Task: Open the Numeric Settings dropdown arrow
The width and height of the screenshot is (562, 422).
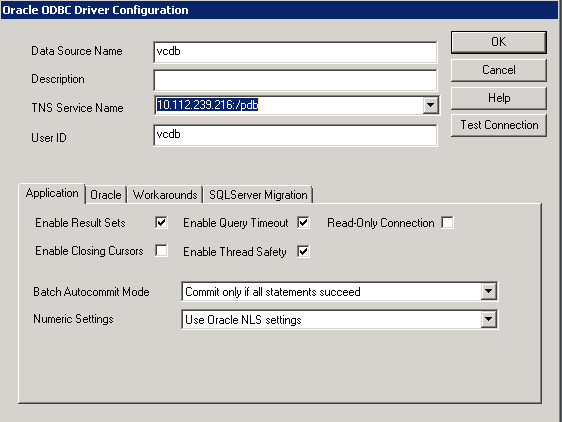Action: coord(489,319)
